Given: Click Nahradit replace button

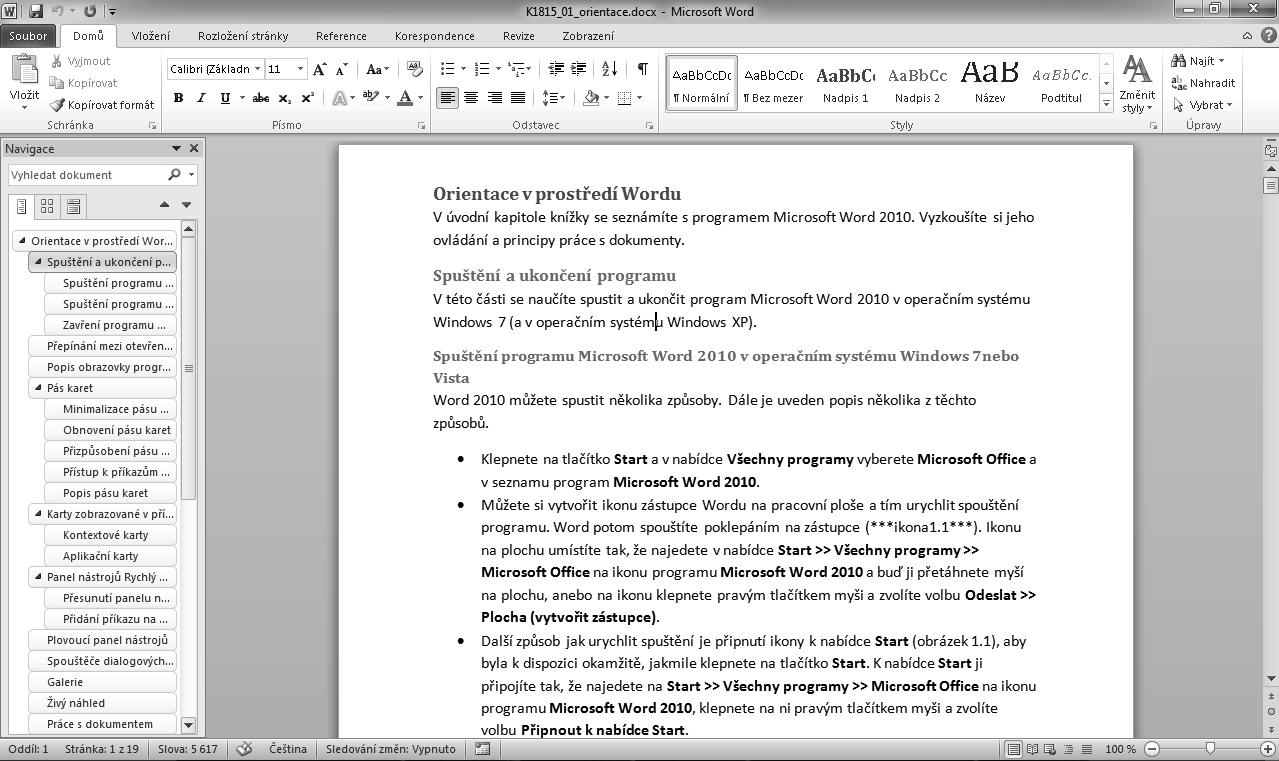Looking at the screenshot, I should 1203,83.
